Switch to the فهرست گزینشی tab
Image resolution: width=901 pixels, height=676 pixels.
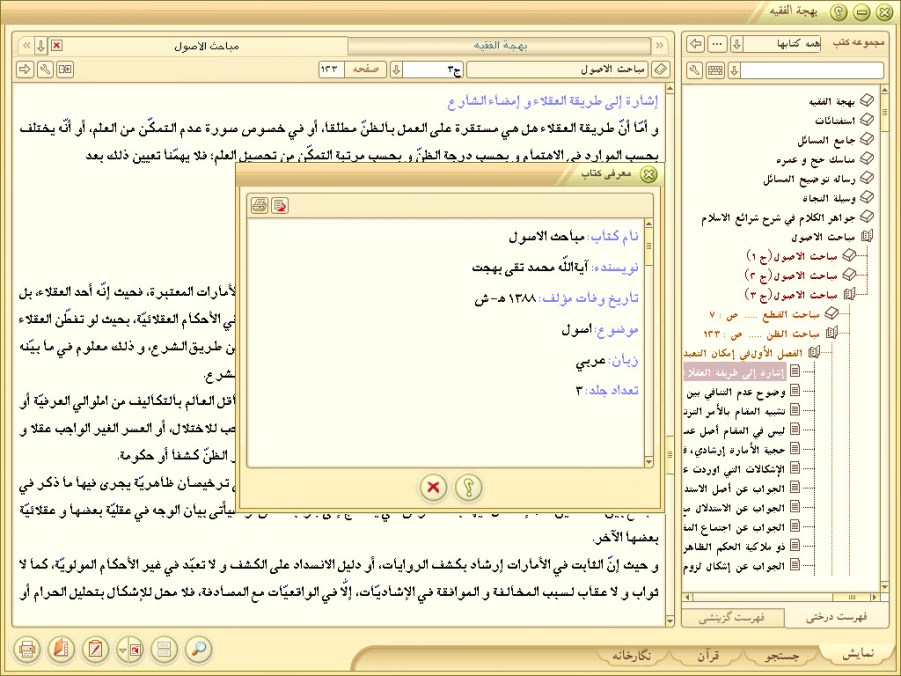733,618
